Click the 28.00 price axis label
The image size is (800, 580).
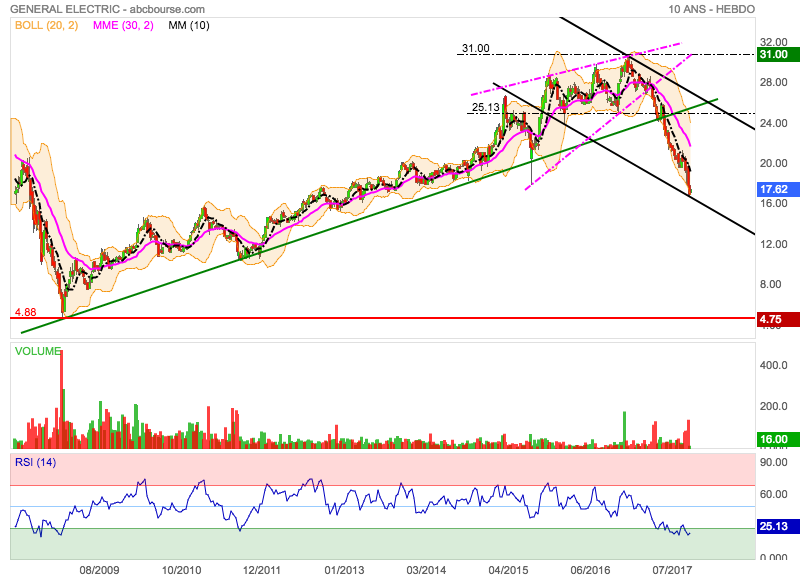(x=773, y=82)
